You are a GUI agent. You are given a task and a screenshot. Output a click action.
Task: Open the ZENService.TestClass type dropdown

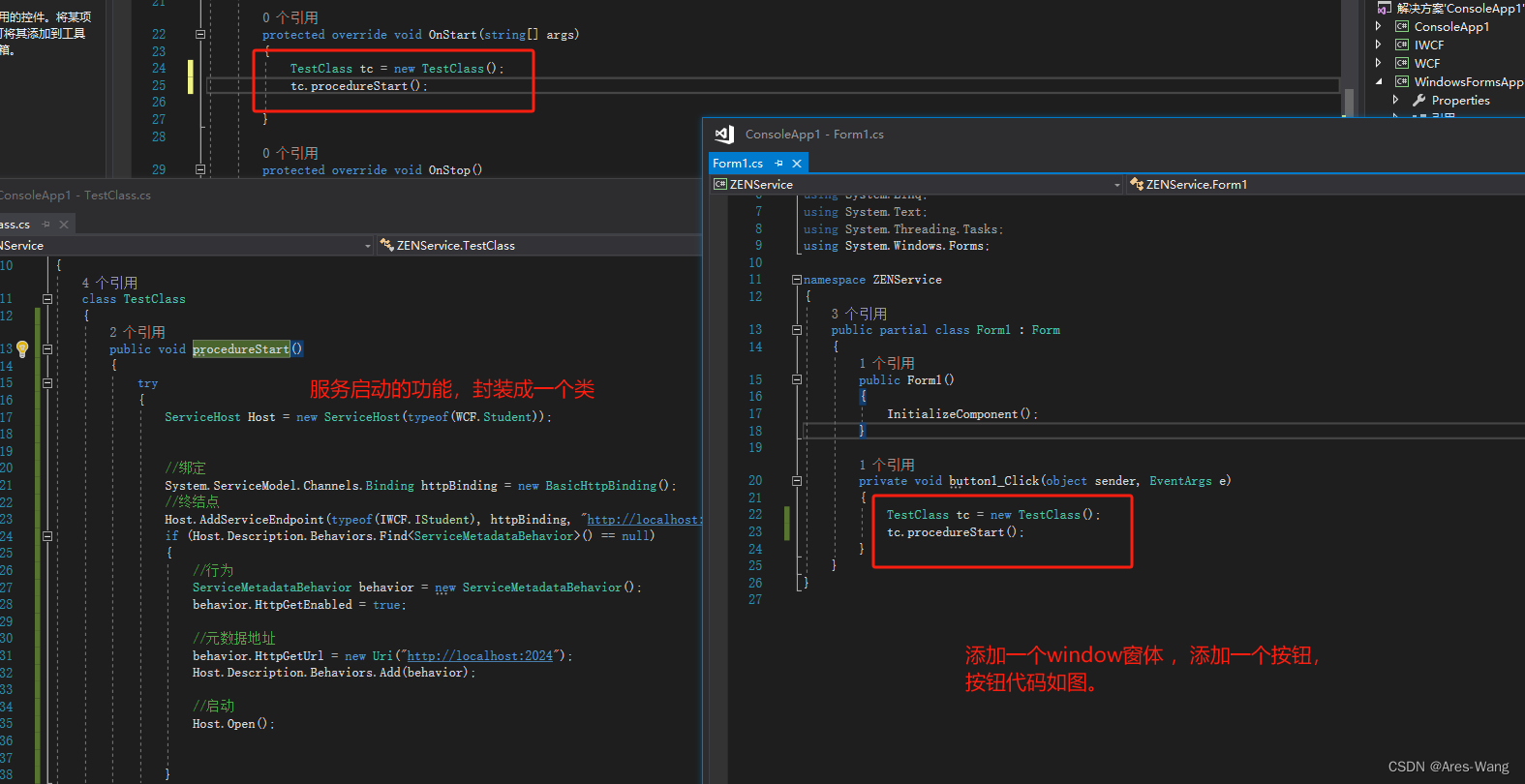click(539, 245)
